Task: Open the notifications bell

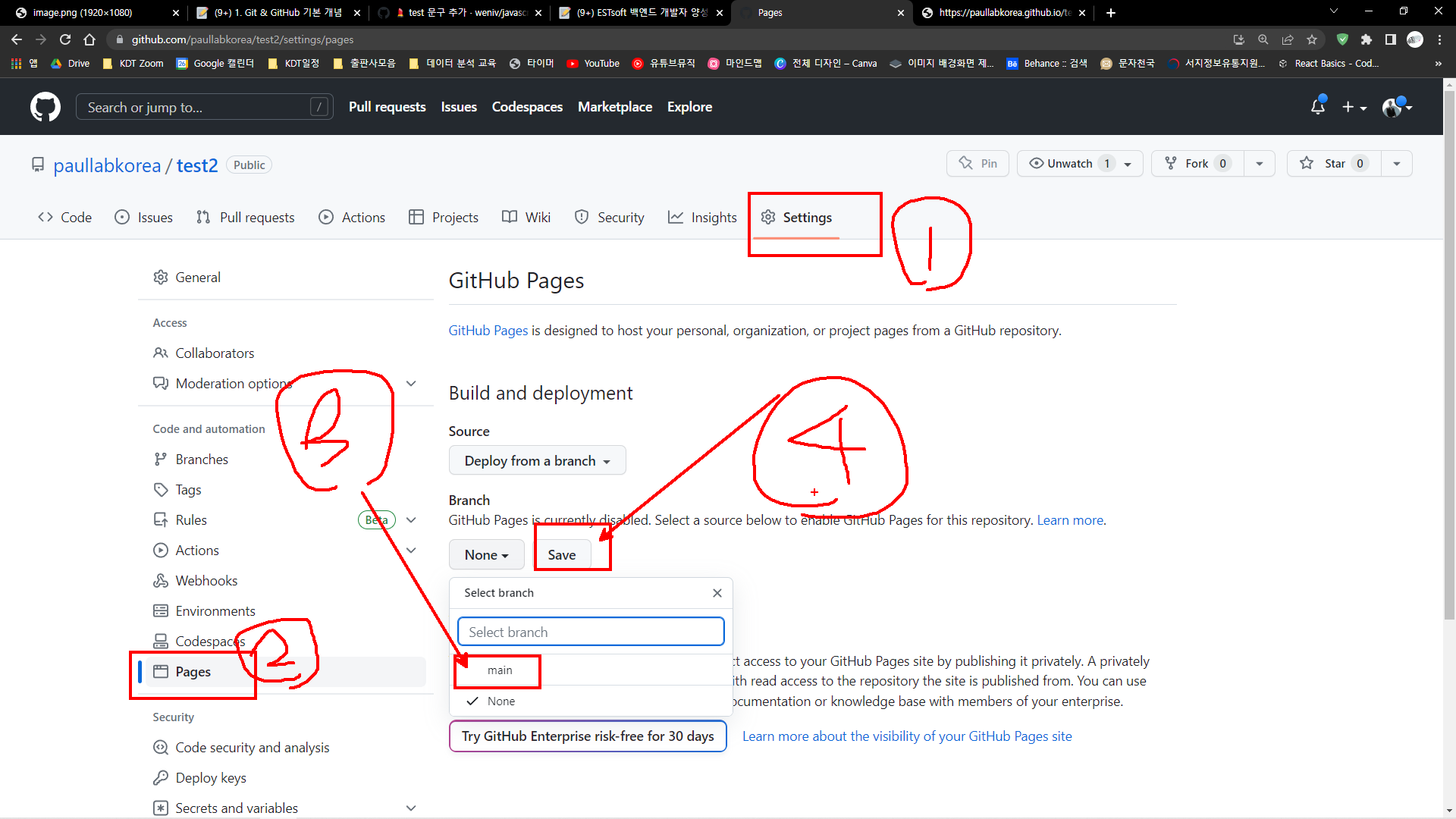Action: [x=1317, y=107]
